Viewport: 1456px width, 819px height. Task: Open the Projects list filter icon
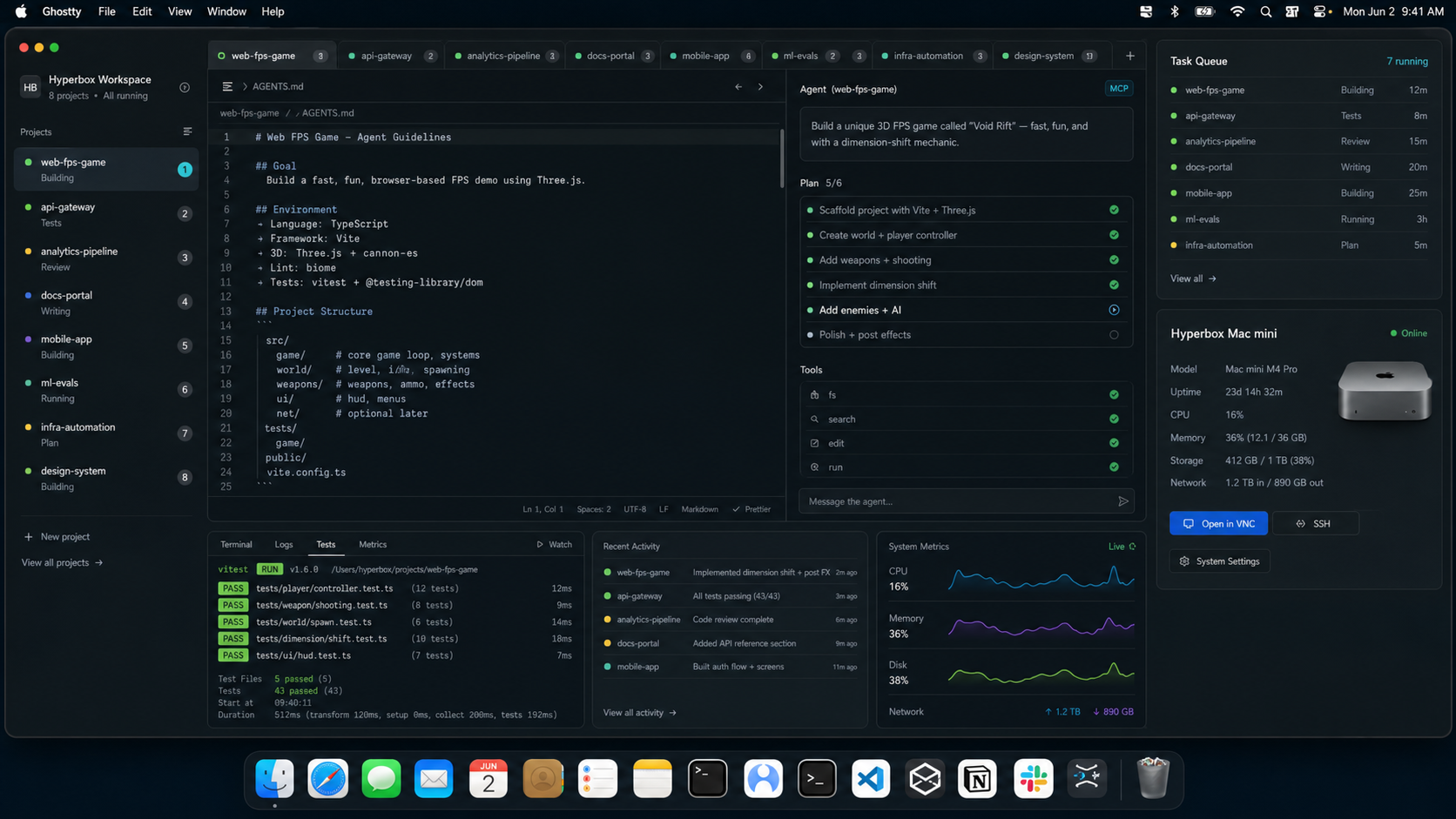pyautogui.click(x=187, y=131)
